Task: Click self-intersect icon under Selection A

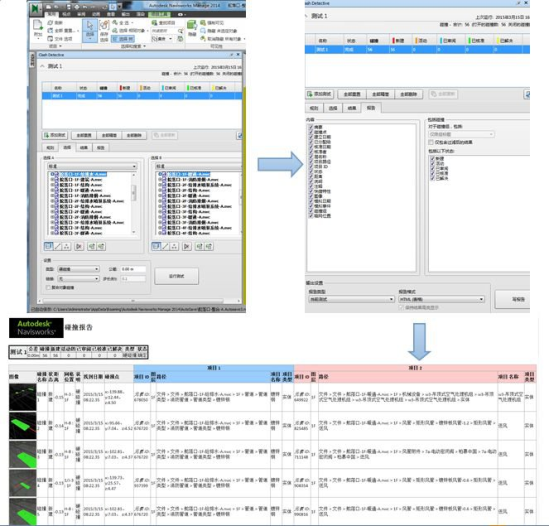Action: coord(79,247)
